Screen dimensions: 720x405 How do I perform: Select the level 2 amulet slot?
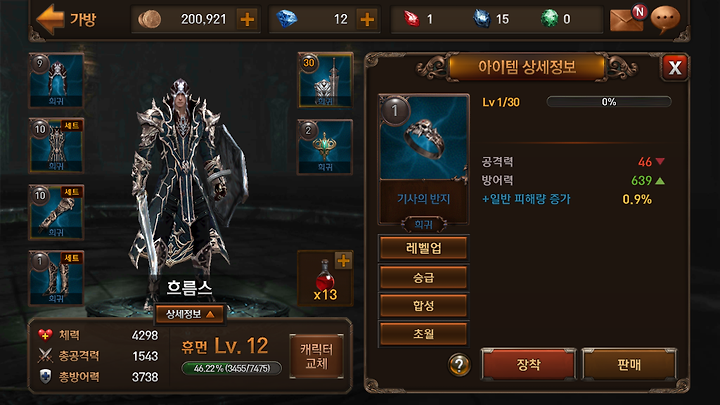(x=325, y=147)
